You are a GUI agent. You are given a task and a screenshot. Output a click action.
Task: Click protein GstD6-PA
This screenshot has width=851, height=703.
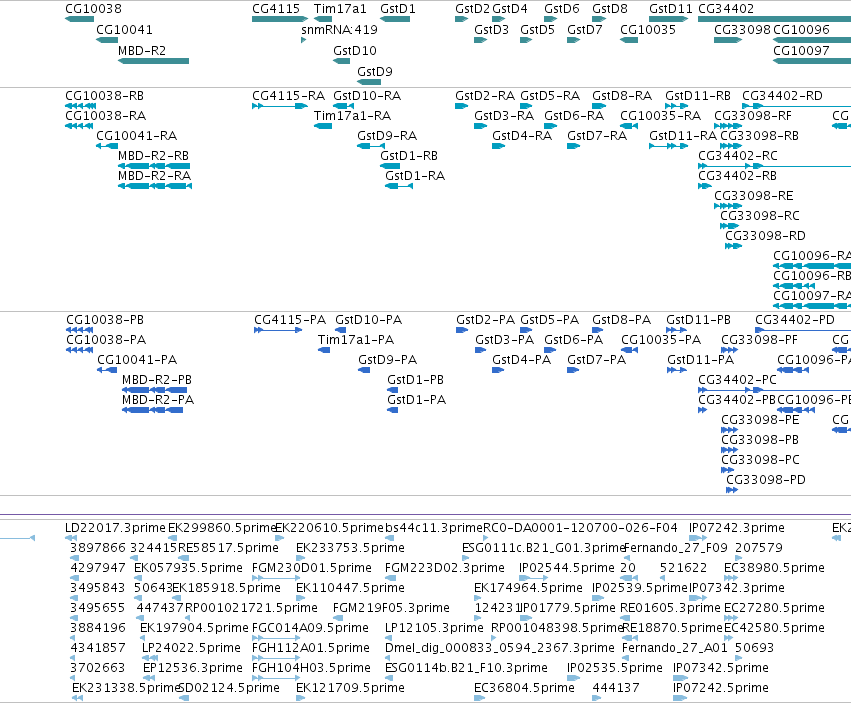[573, 340]
